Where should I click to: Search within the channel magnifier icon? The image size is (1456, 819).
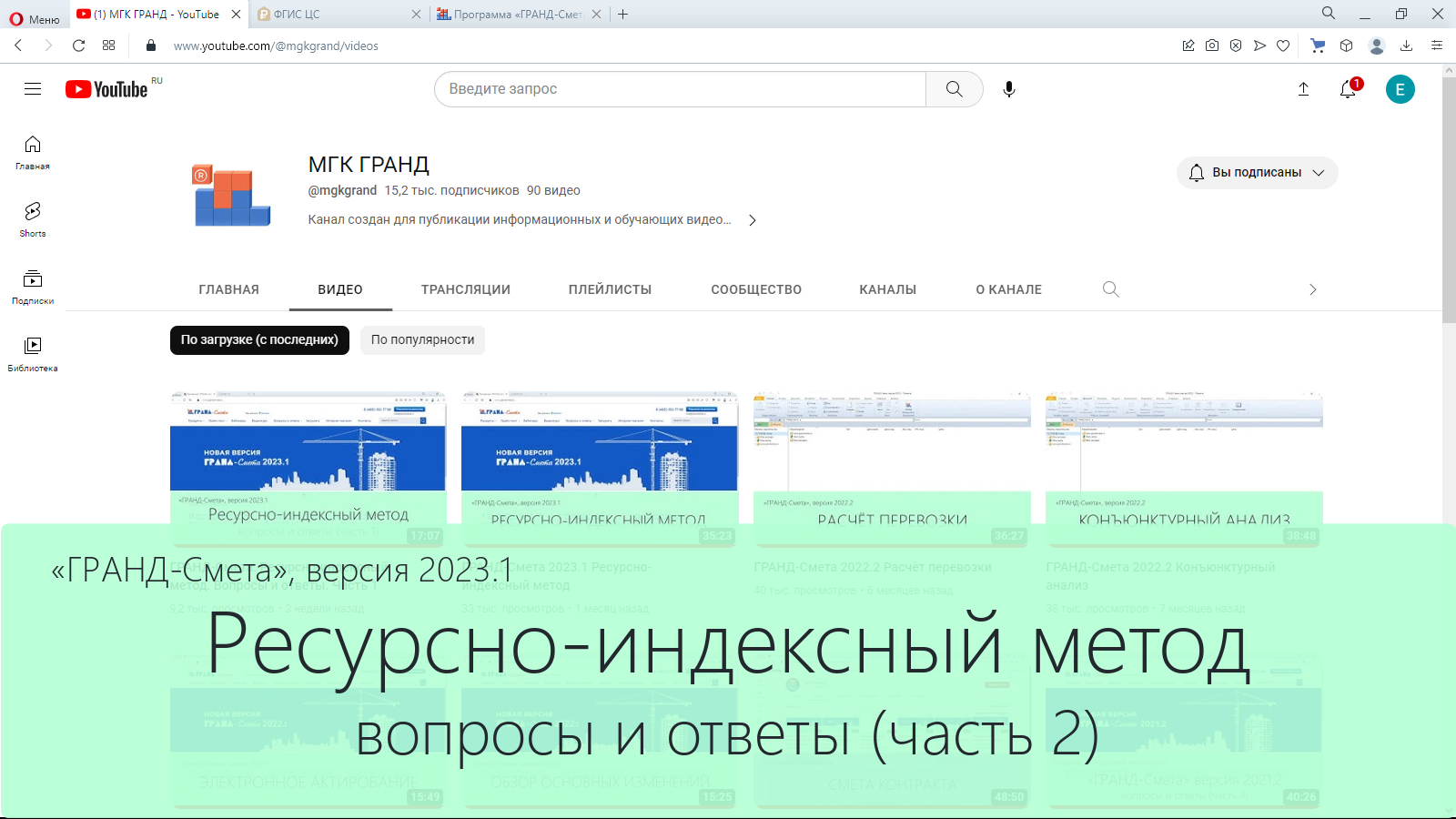click(x=1110, y=289)
